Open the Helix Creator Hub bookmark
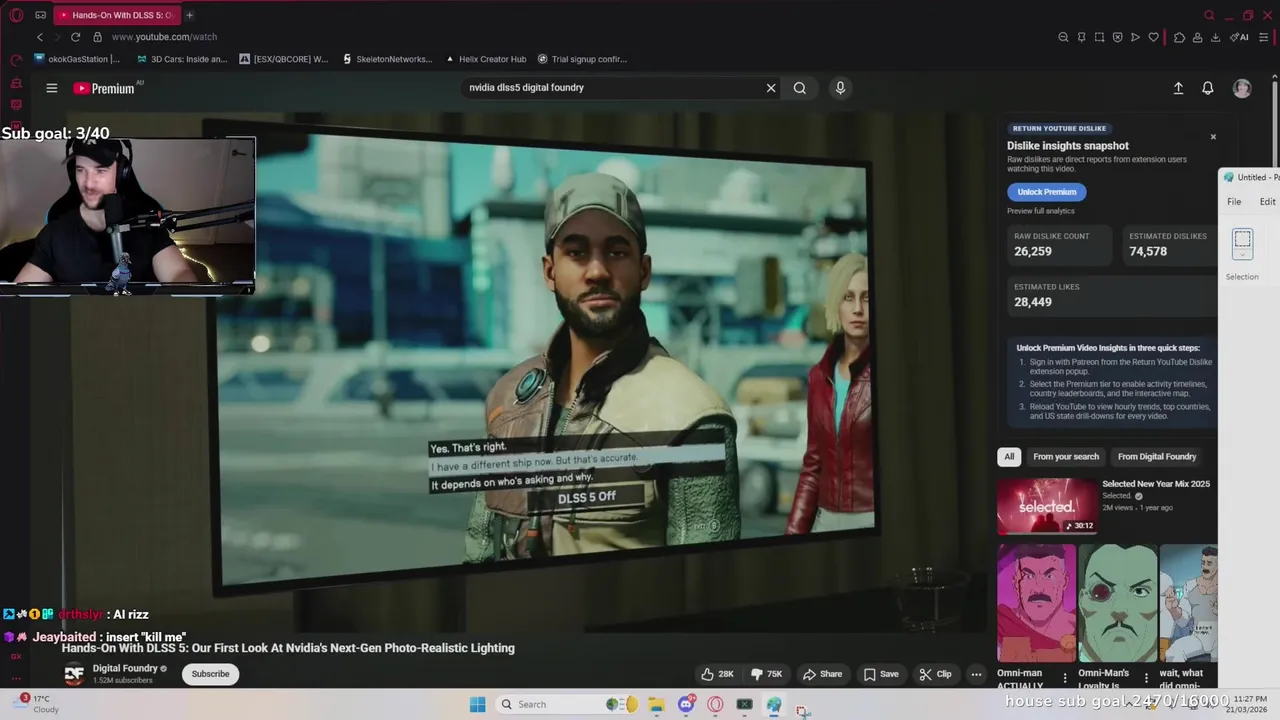This screenshot has width=1280, height=720. [x=485, y=59]
